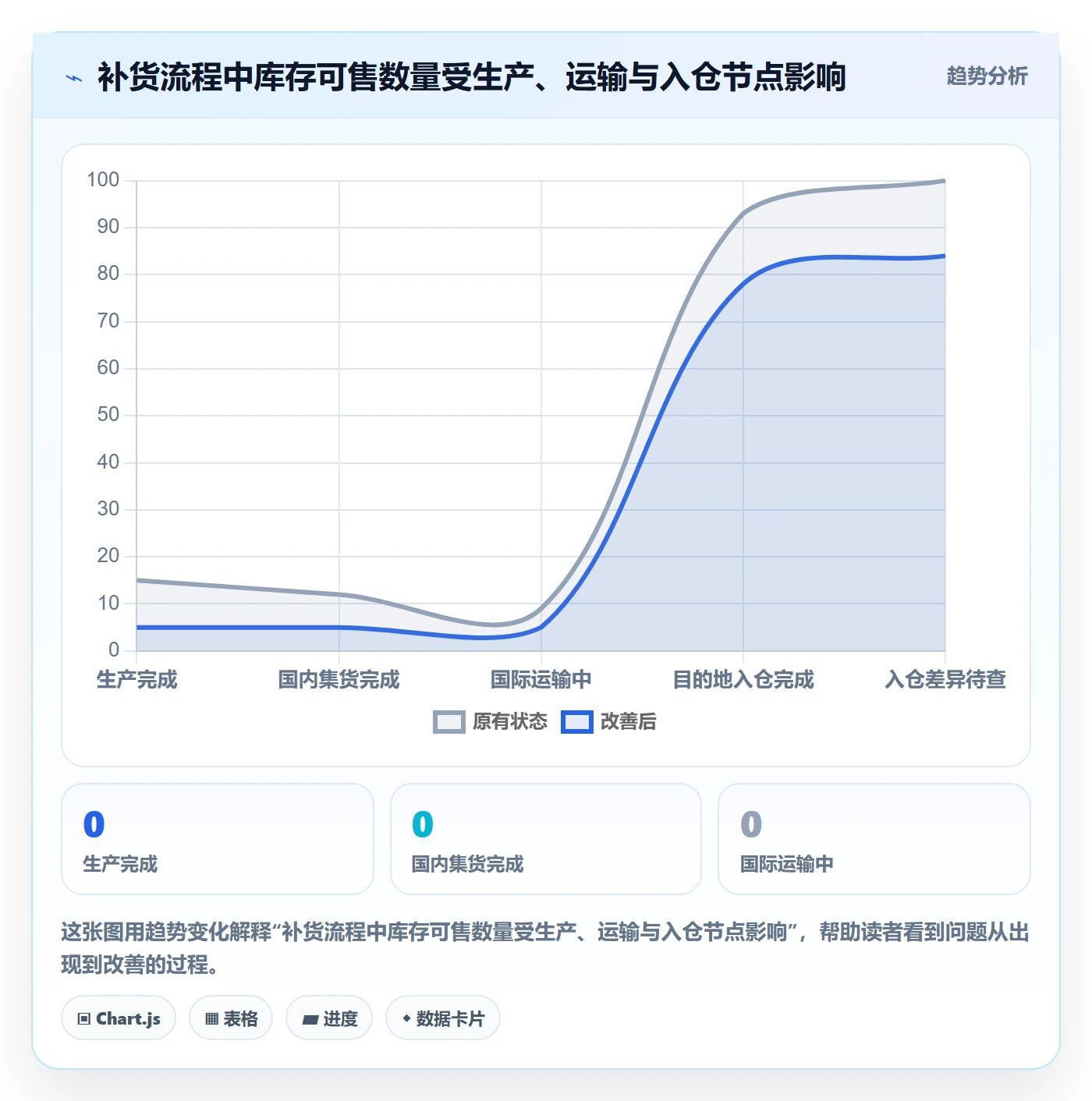Click the 国际运输中 axis label
This screenshot has width=1092, height=1101.
click(541, 680)
